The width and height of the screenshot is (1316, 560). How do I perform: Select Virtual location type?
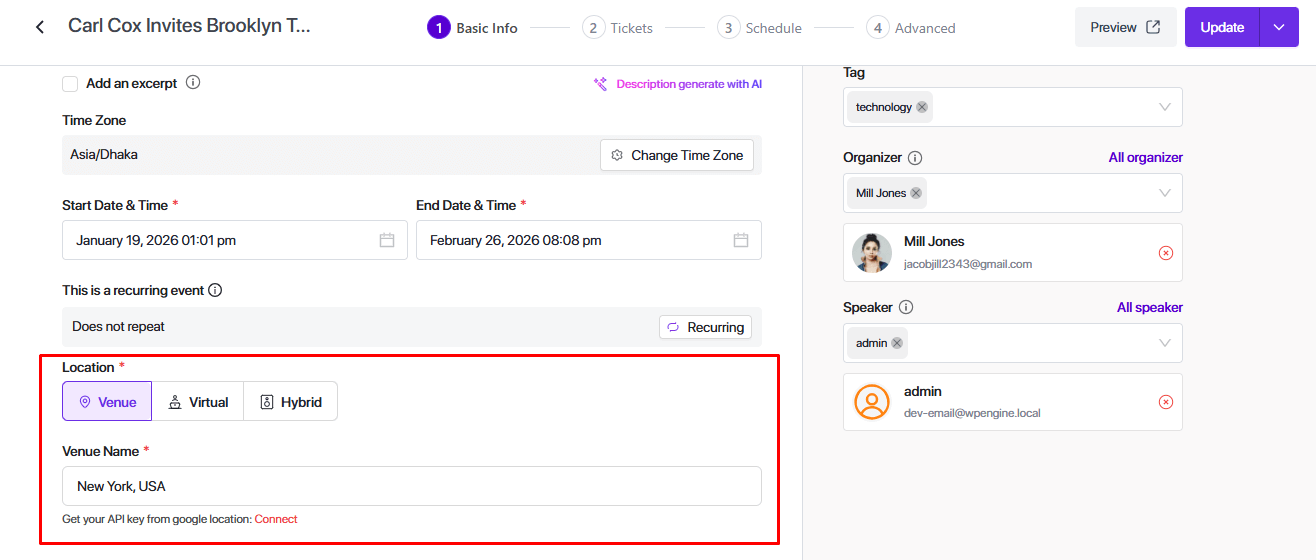[x=198, y=402]
